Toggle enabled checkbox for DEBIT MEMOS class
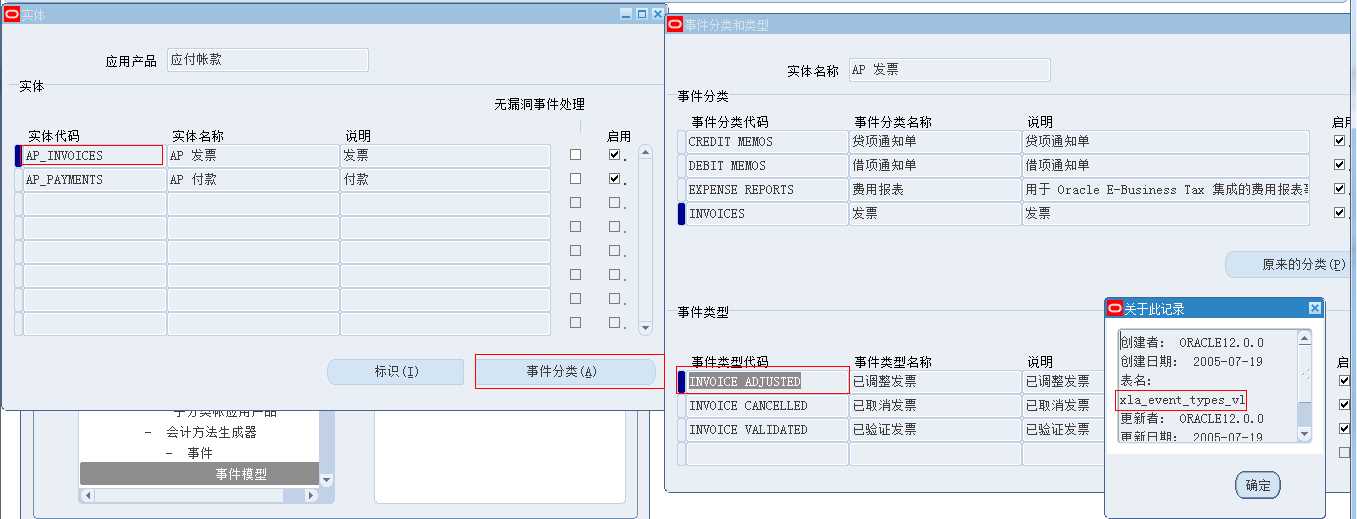The image size is (1357, 519). coord(1340,165)
